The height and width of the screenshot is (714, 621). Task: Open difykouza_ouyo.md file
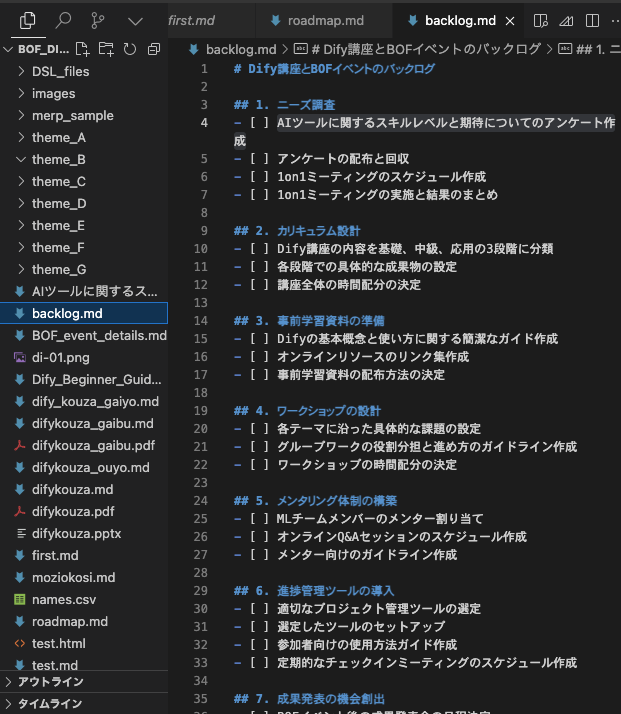coord(84,468)
